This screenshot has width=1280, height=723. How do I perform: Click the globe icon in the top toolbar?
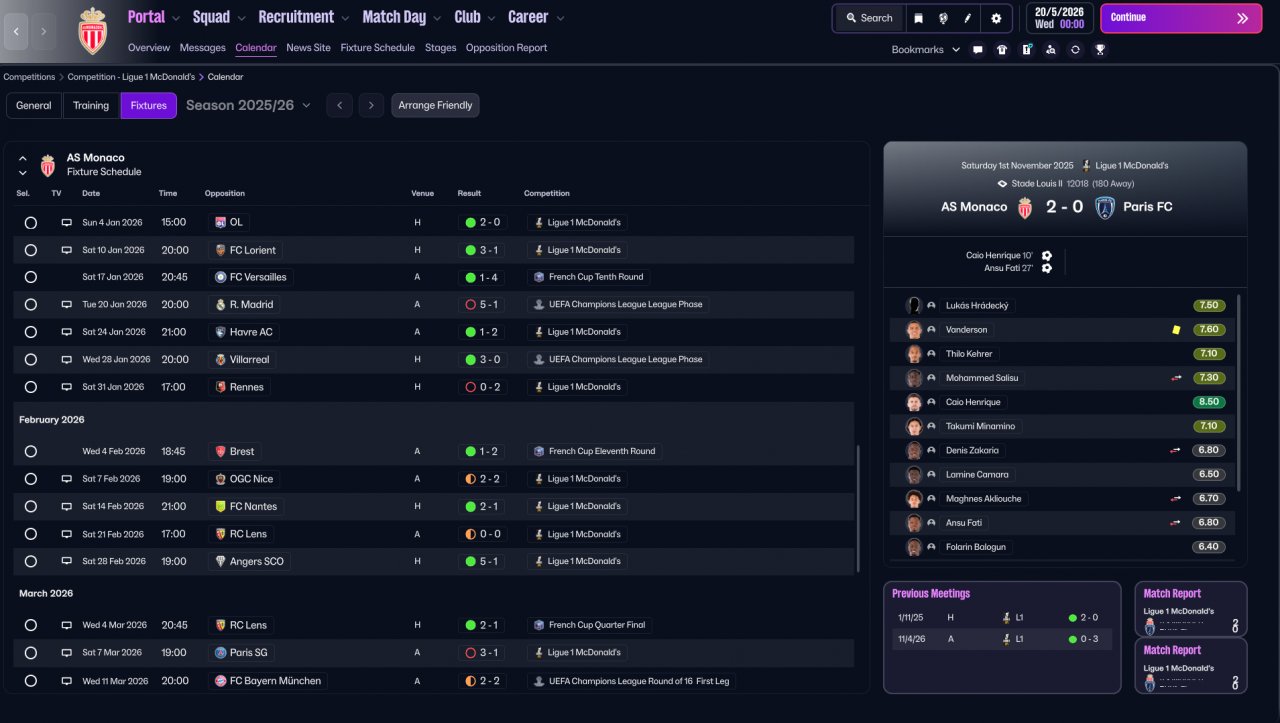click(943, 18)
